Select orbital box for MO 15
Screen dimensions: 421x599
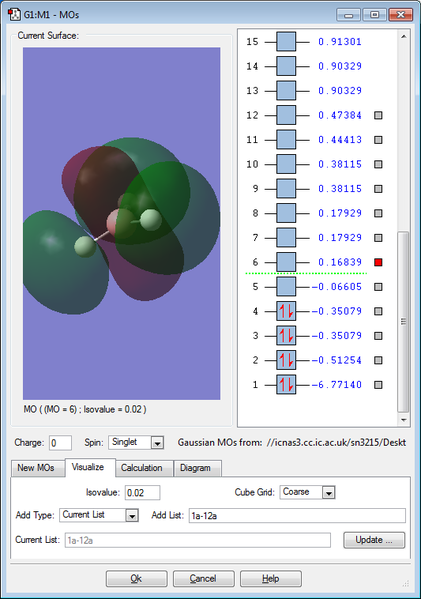pos(286,42)
